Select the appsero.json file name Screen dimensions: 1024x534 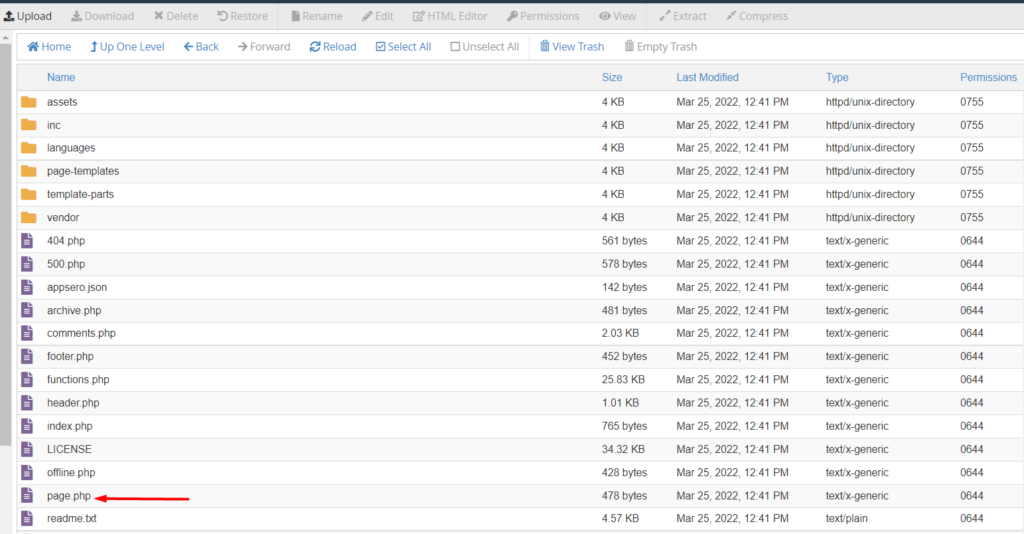click(76, 287)
